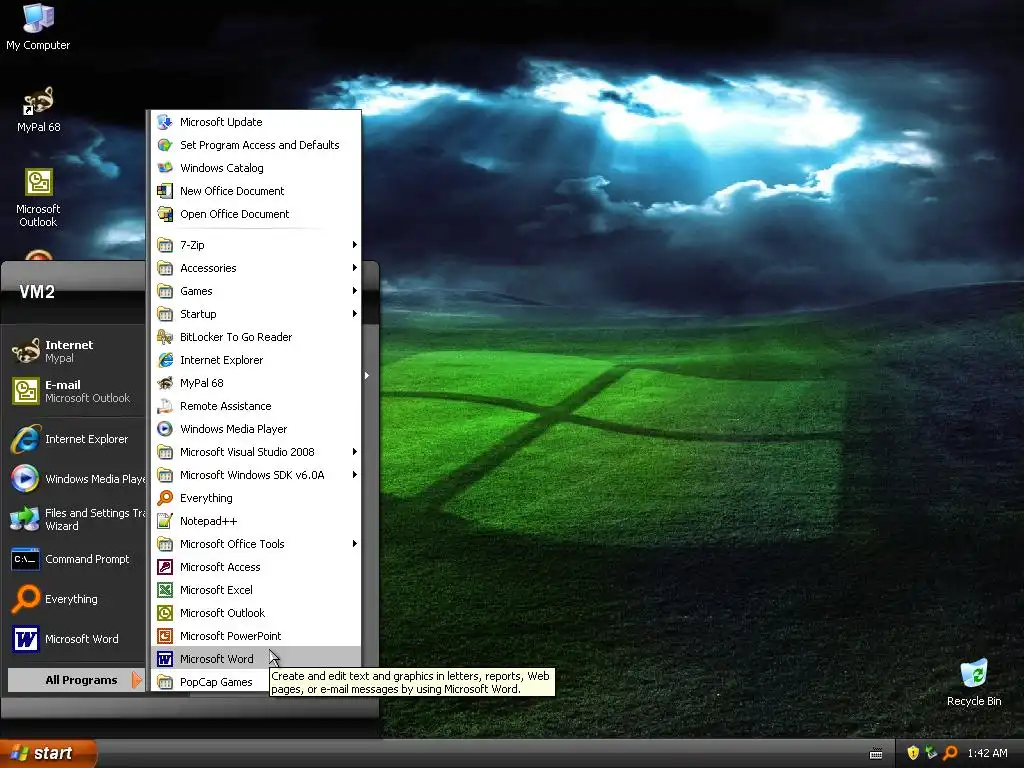Expand Games submenu arrow
1024x768 pixels.
click(x=355, y=291)
